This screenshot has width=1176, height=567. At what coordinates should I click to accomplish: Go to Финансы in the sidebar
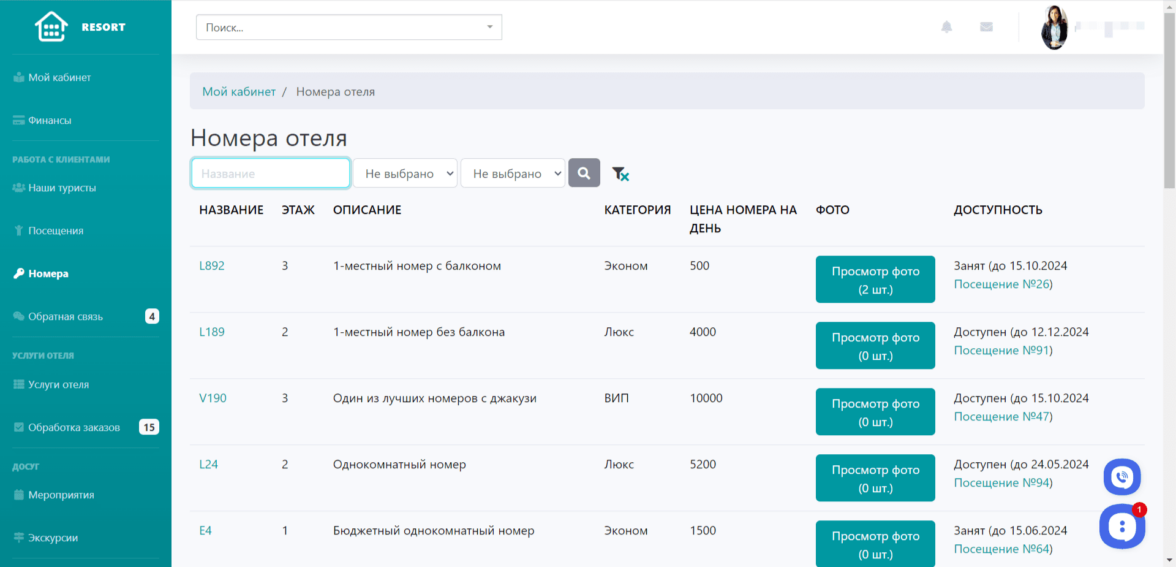[x=49, y=120]
